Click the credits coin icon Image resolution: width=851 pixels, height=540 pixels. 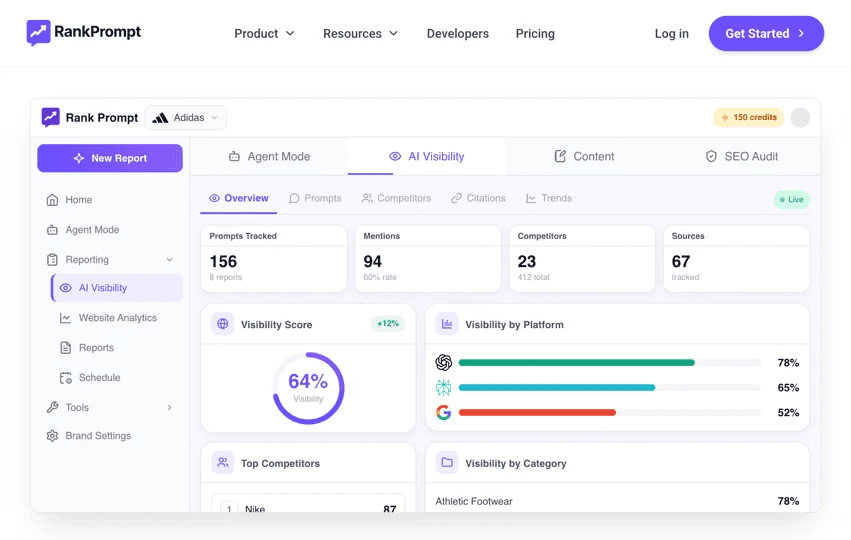coord(725,117)
